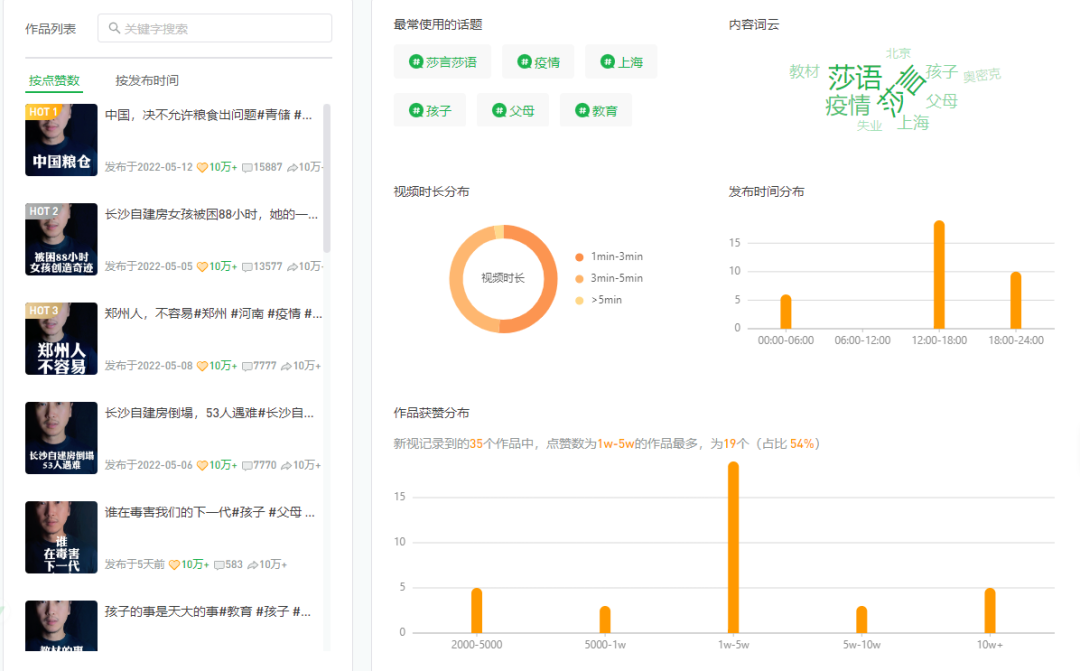This screenshot has width=1080, height=671.
Task: Click the like heart icon on 中国粮仓 video
Action: 201,168
